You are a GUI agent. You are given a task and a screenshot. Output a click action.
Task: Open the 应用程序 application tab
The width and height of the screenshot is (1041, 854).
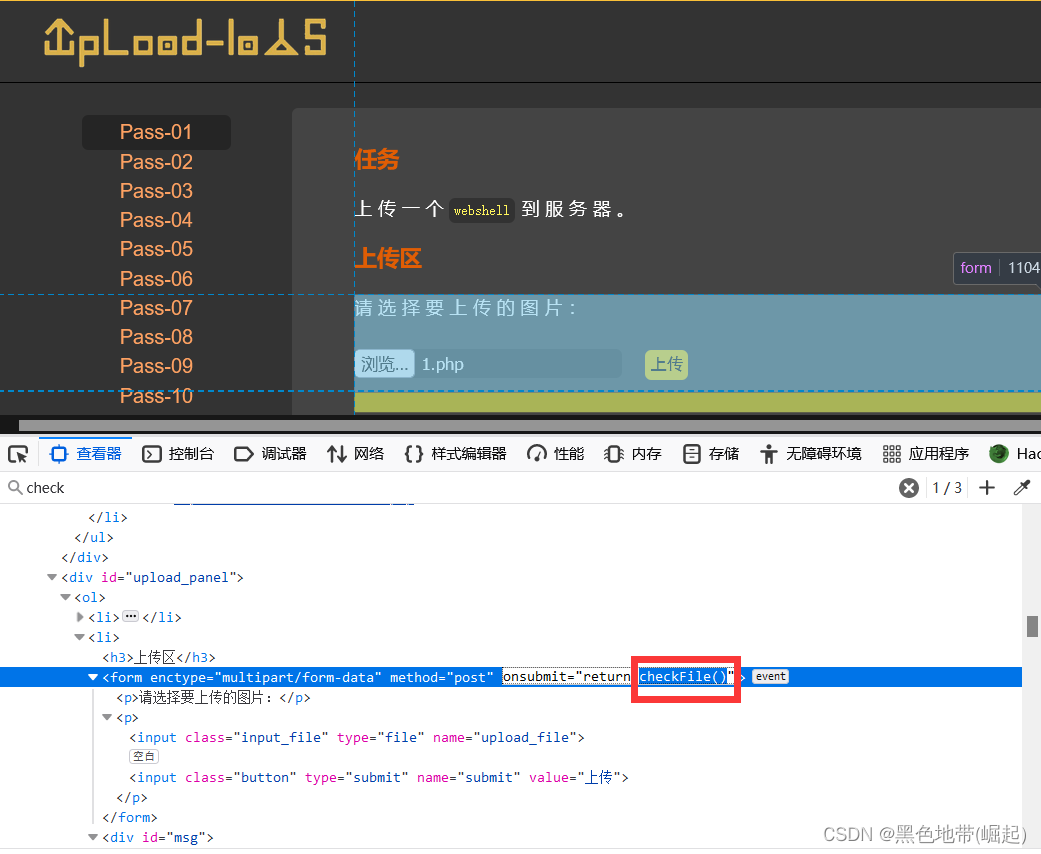click(x=925, y=454)
